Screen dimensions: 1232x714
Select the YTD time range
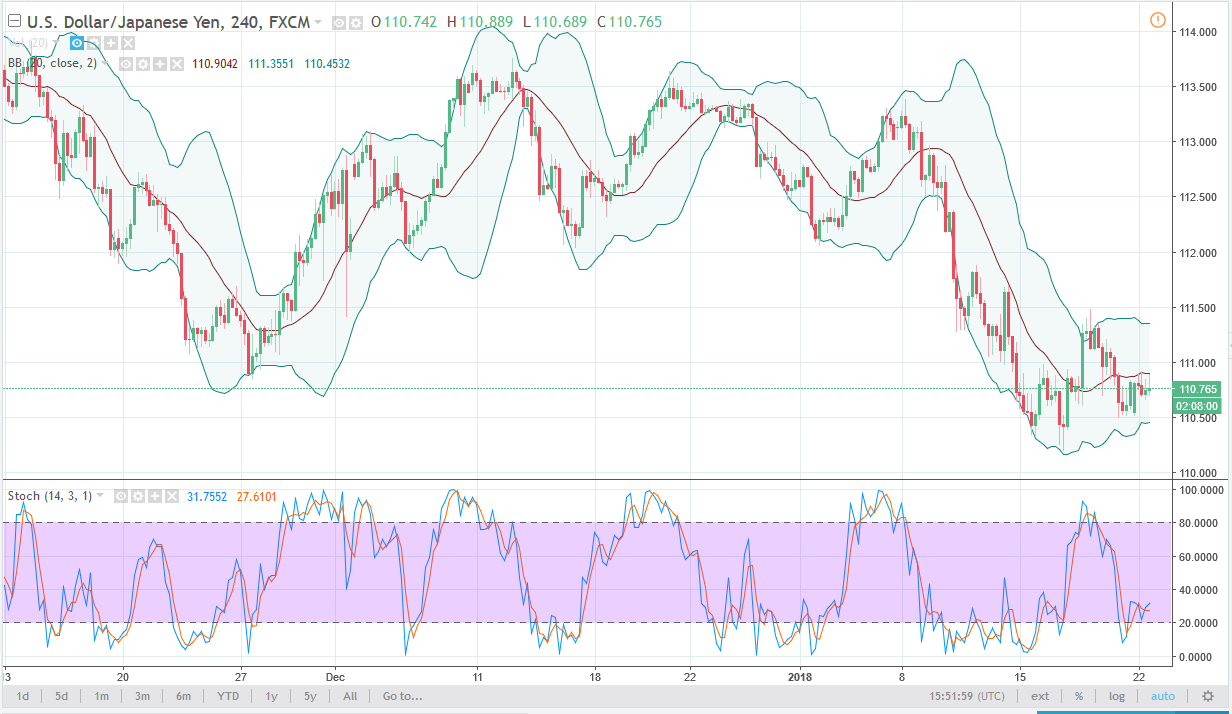click(227, 696)
